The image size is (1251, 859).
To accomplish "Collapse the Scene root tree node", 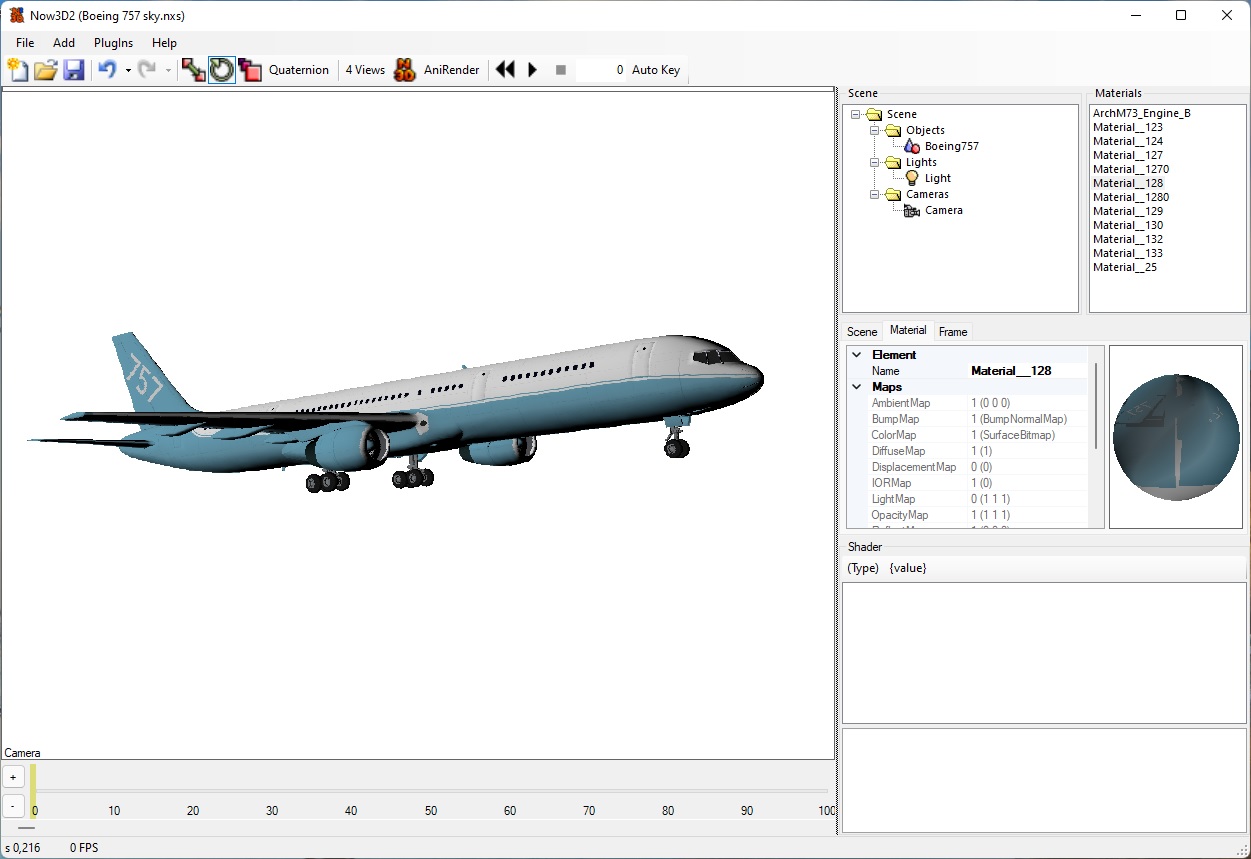I will point(856,114).
